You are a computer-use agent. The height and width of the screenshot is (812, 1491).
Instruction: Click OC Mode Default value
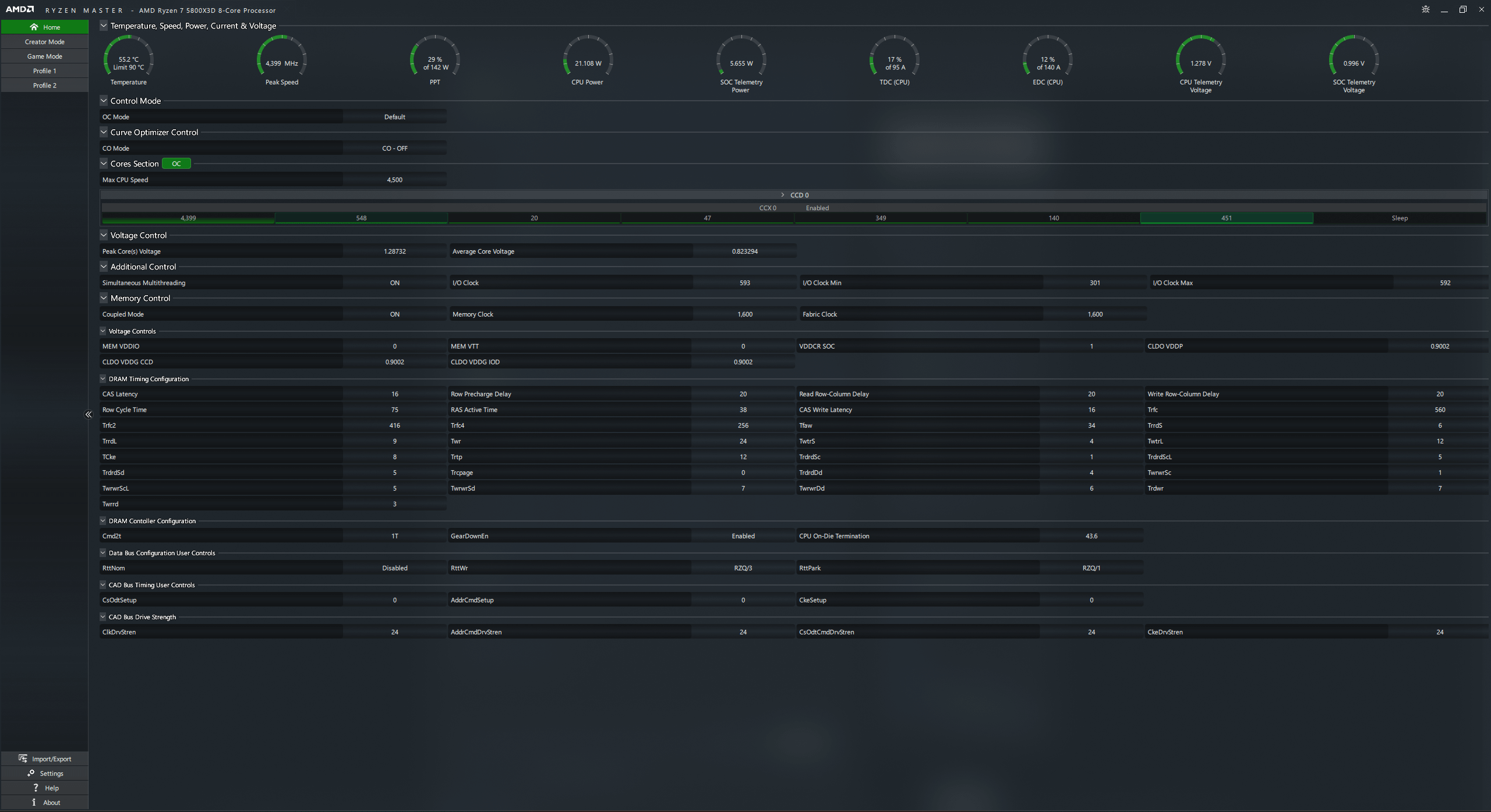395,117
